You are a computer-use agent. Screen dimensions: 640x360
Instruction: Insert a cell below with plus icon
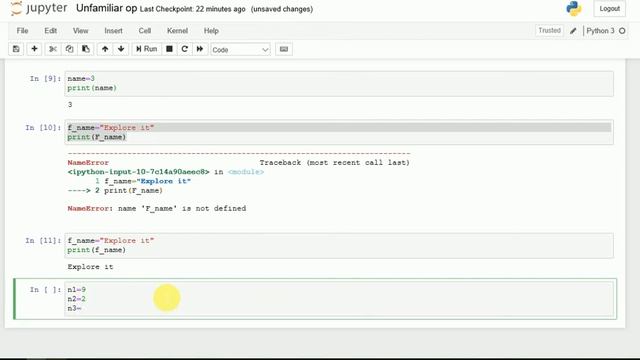coord(34,49)
